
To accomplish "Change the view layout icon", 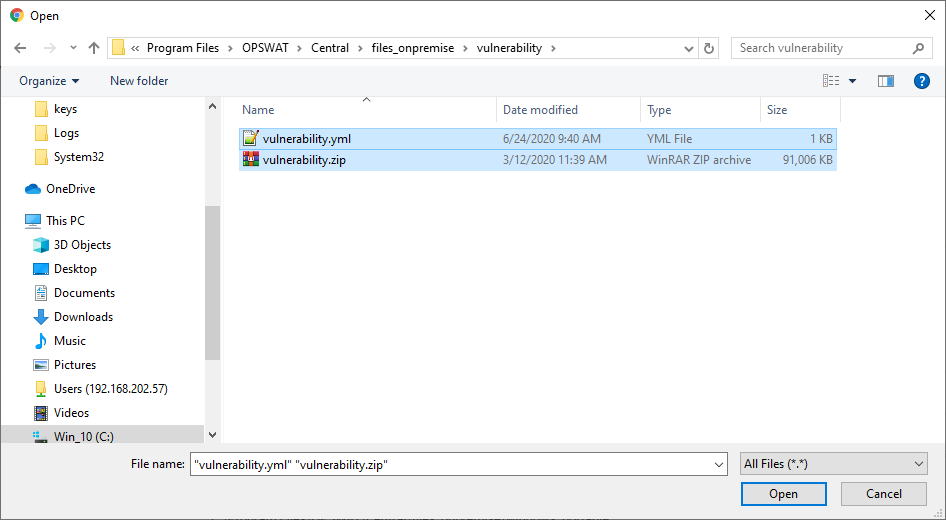I will pyautogui.click(x=831, y=81).
